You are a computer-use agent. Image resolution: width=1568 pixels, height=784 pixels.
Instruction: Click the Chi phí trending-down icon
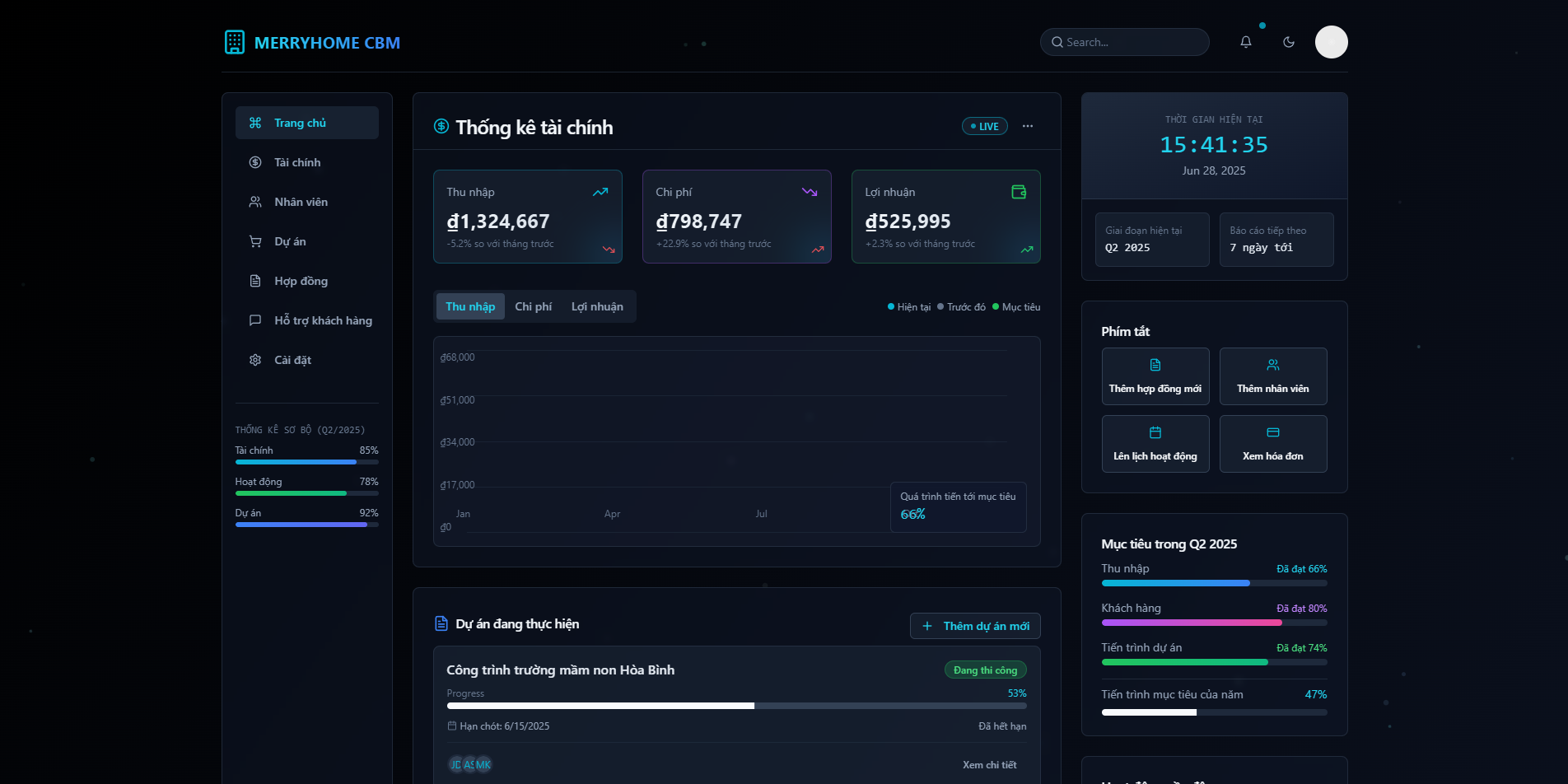point(810,192)
